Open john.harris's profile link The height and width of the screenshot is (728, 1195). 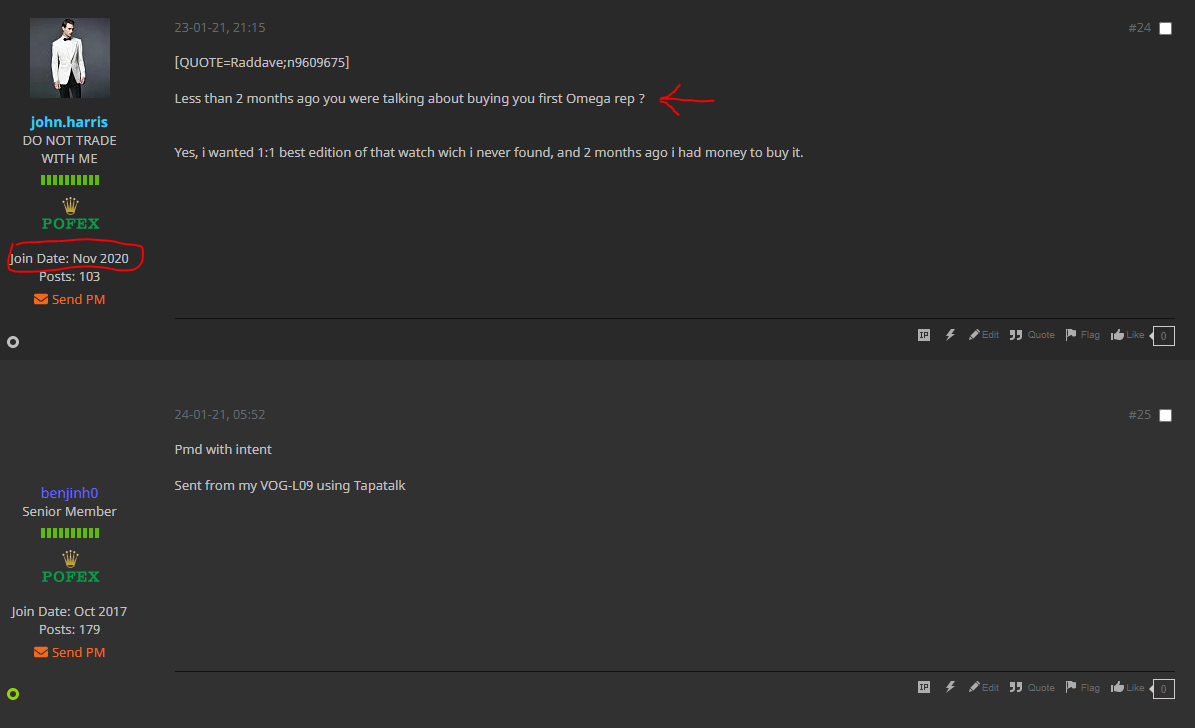69,122
